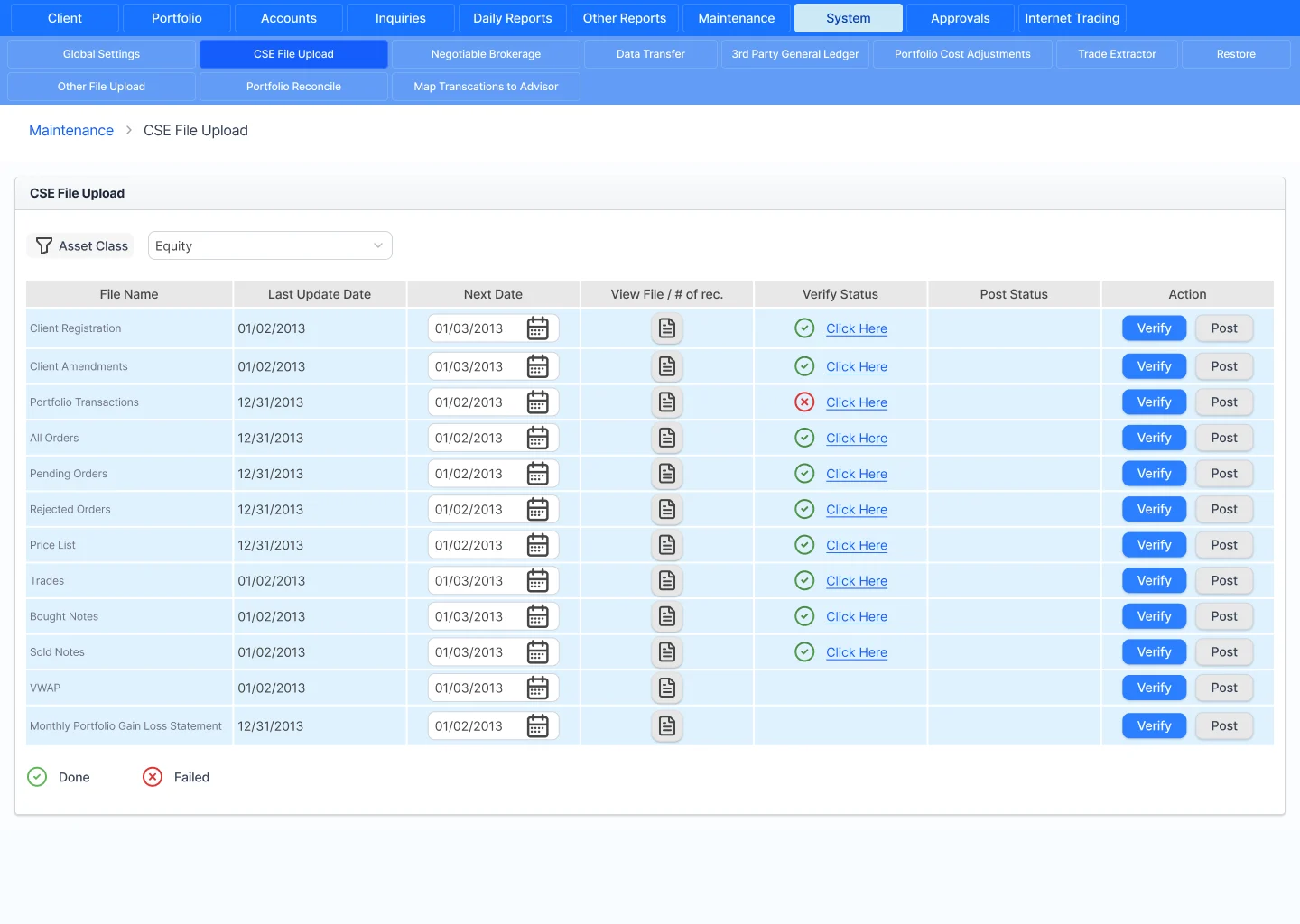Open the Trade Extractor submenu
Screen dimensions: 1300x924
(1117, 54)
